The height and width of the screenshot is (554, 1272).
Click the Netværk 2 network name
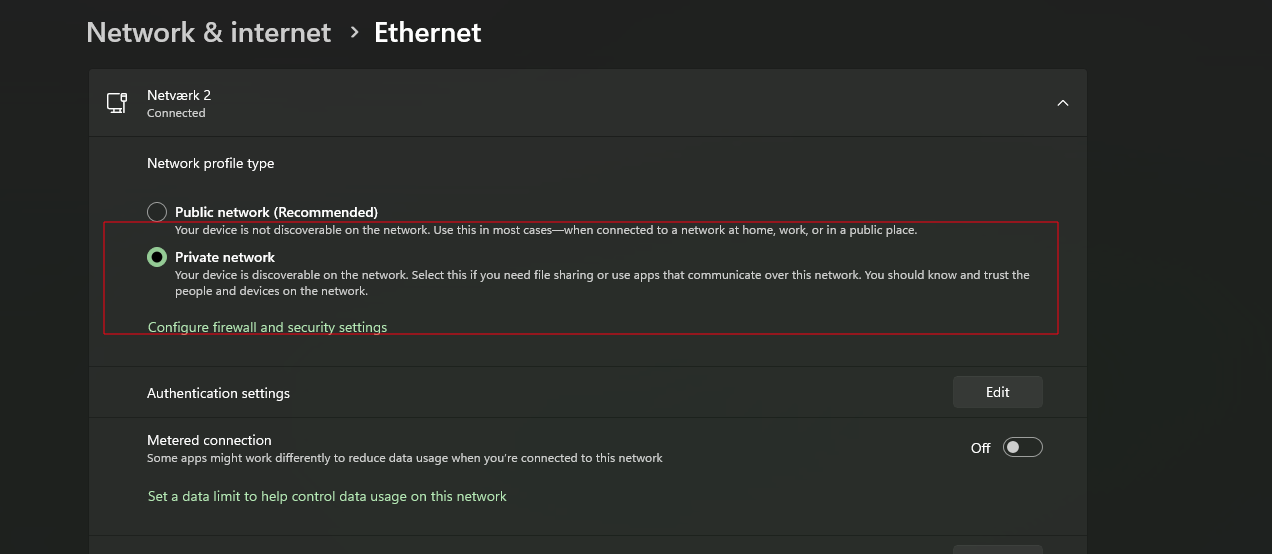pos(179,95)
